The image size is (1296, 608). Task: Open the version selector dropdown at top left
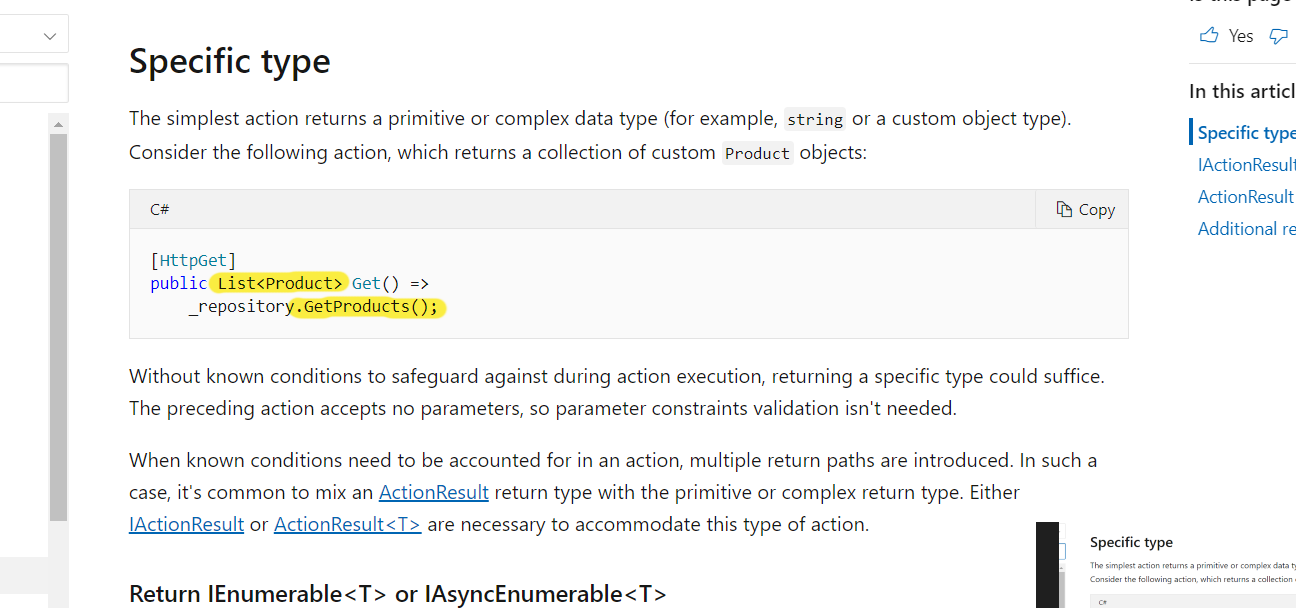34,33
